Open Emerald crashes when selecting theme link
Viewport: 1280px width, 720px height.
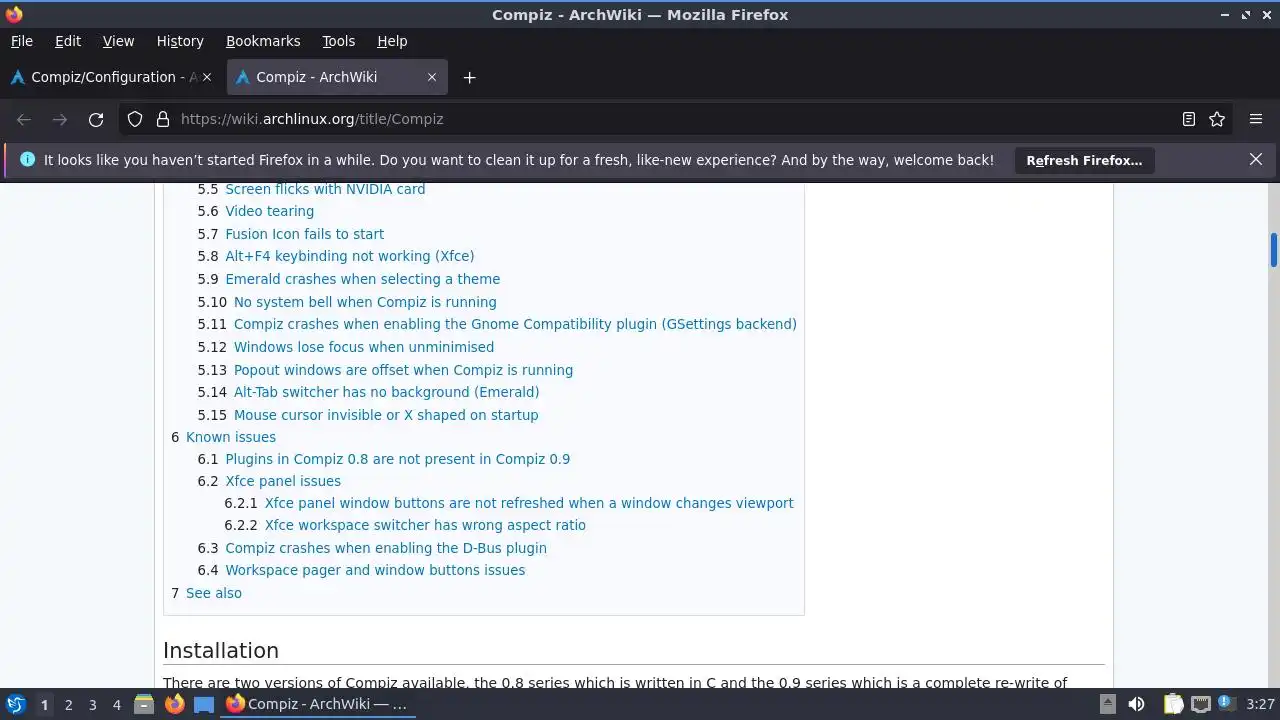coord(362,279)
